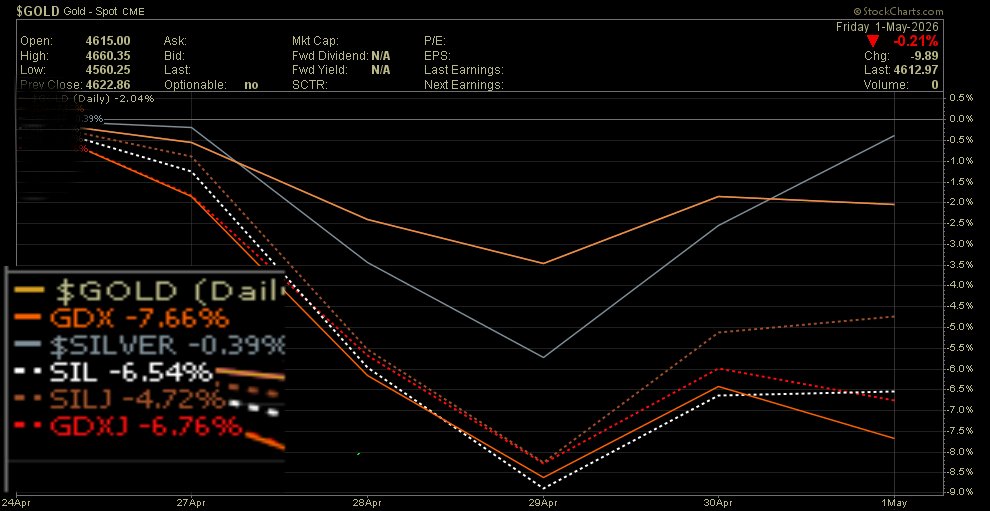
Task: Click the Last price 4612.97
Action: click(915, 70)
